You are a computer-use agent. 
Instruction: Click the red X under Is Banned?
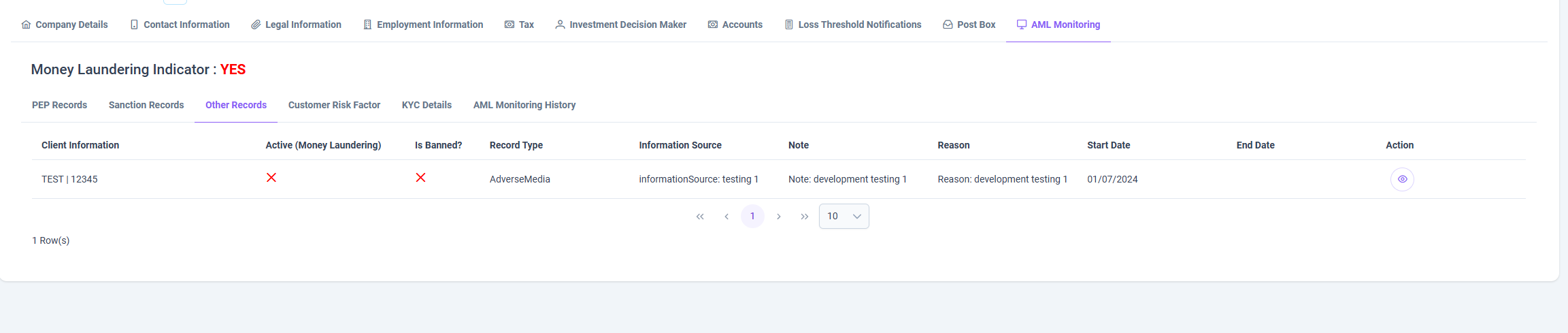click(x=420, y=178)
